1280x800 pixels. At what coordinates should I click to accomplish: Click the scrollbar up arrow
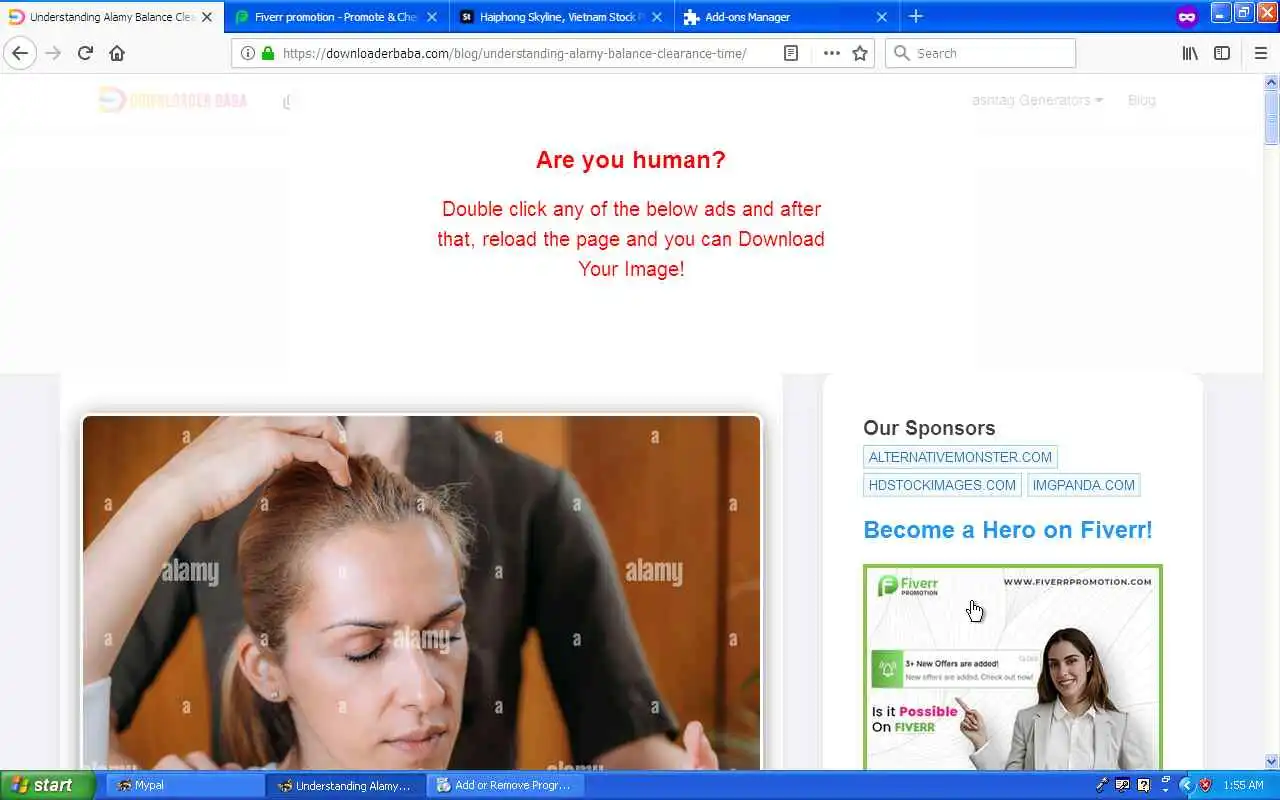click(1272, 82)
